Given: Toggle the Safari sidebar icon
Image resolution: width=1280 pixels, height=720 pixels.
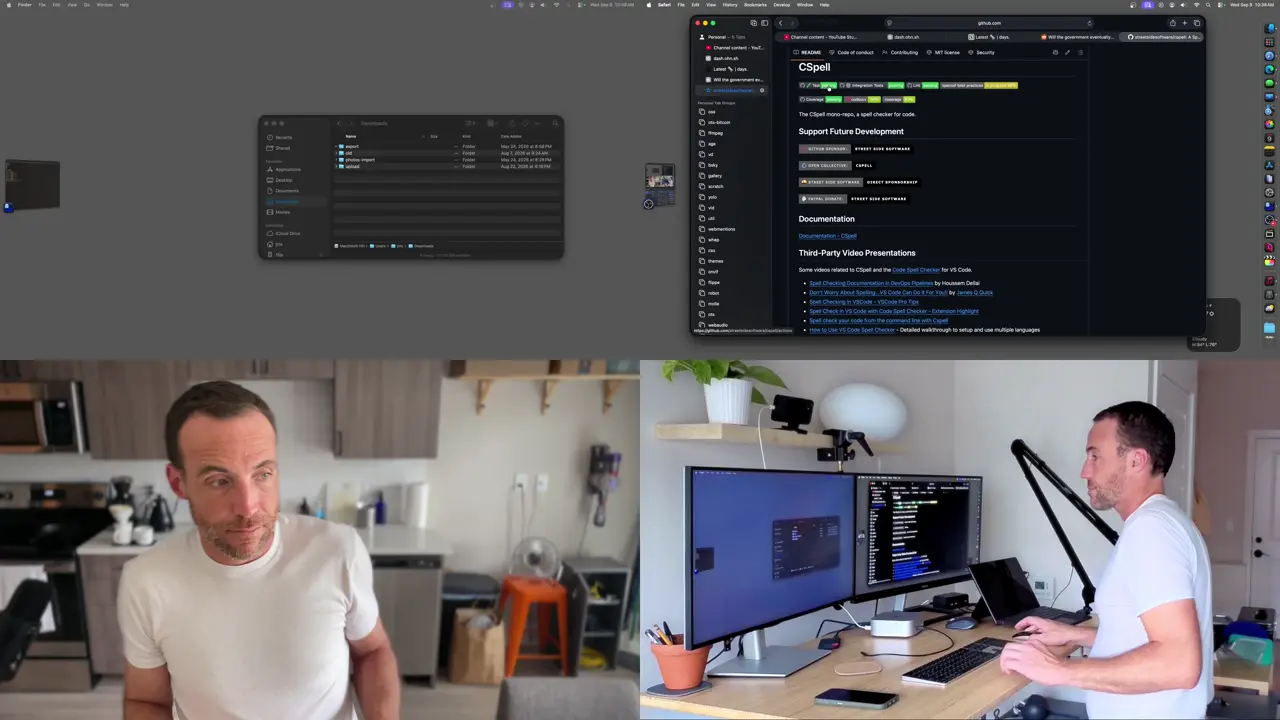Looking at the screenshot, I should click(x=765, y=23).
